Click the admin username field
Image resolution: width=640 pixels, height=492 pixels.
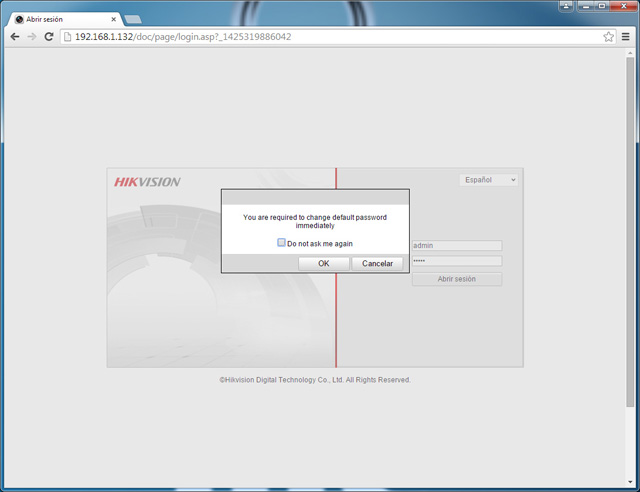[457, 245]
